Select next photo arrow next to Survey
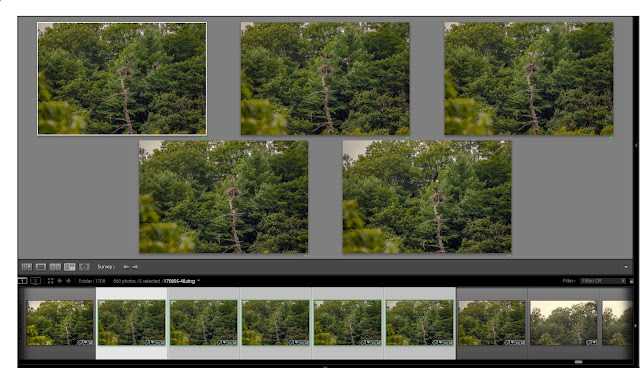This screenshot has width=640, height=368. (135, 267)
